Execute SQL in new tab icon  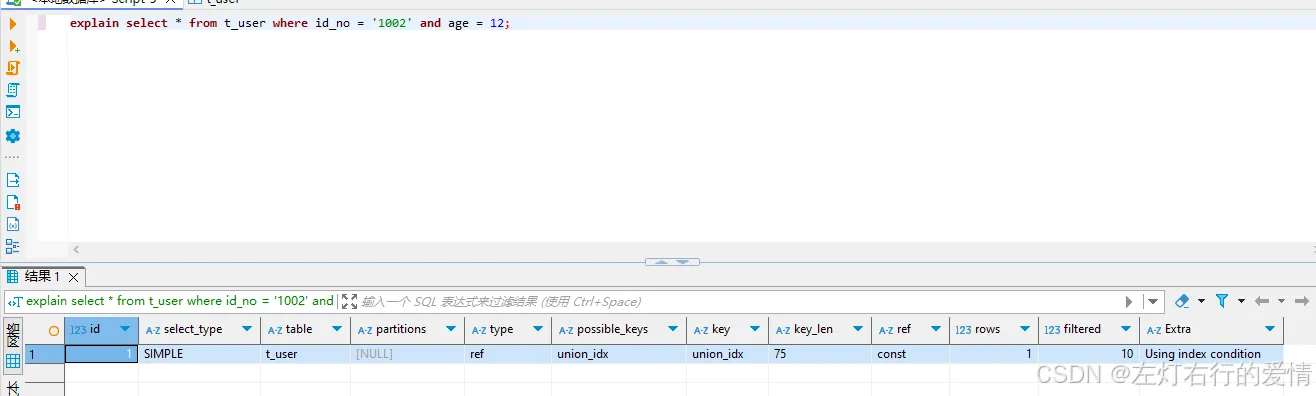tap(14, 46)
